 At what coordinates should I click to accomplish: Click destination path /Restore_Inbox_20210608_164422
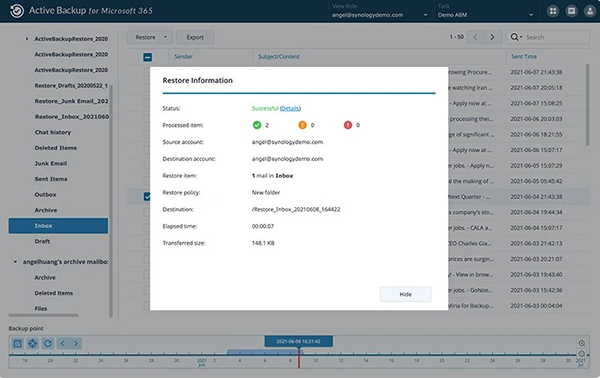pos(296,209)
